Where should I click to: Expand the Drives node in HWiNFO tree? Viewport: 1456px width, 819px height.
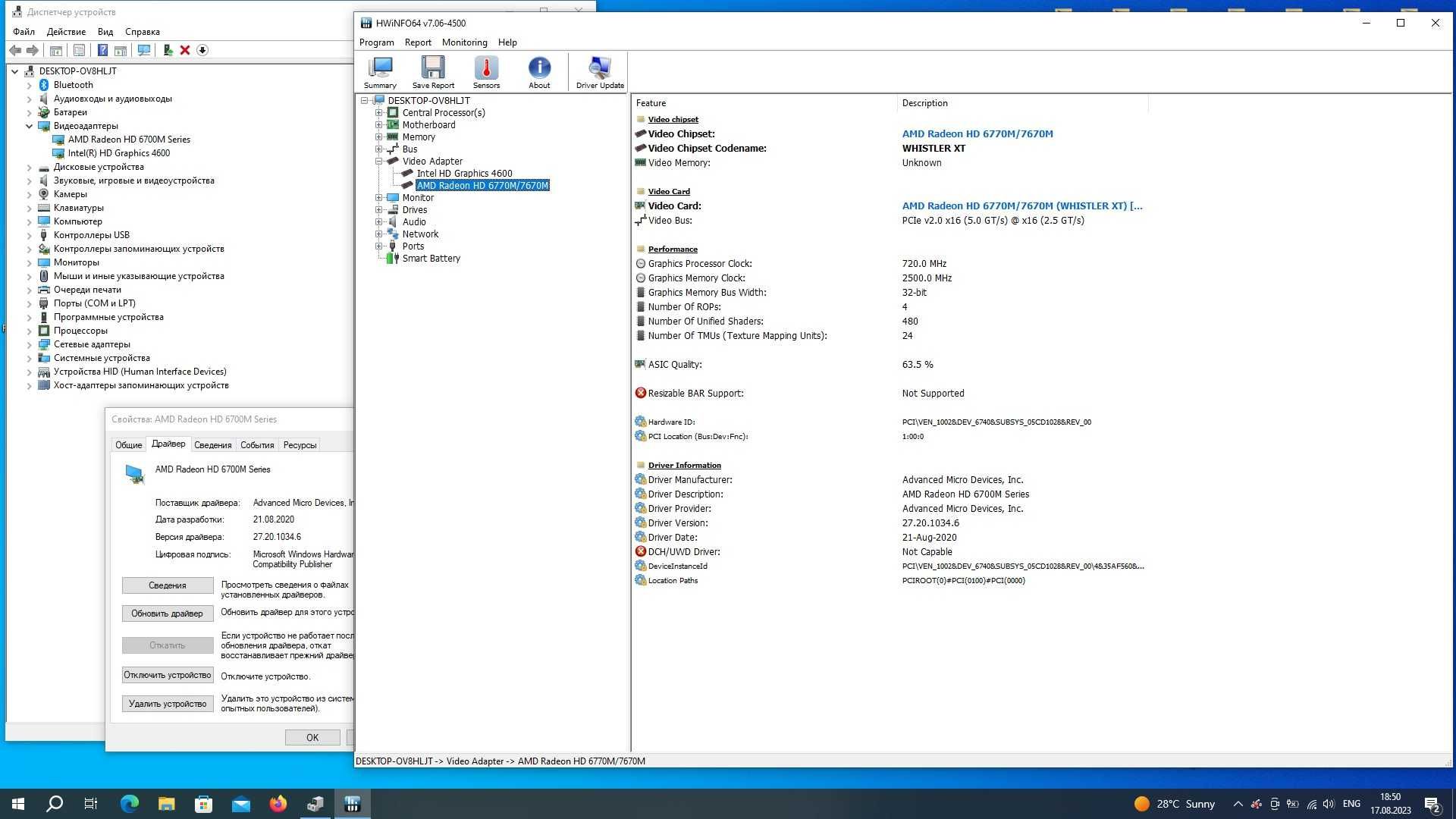pyautogui.click(x=379, y=209)
